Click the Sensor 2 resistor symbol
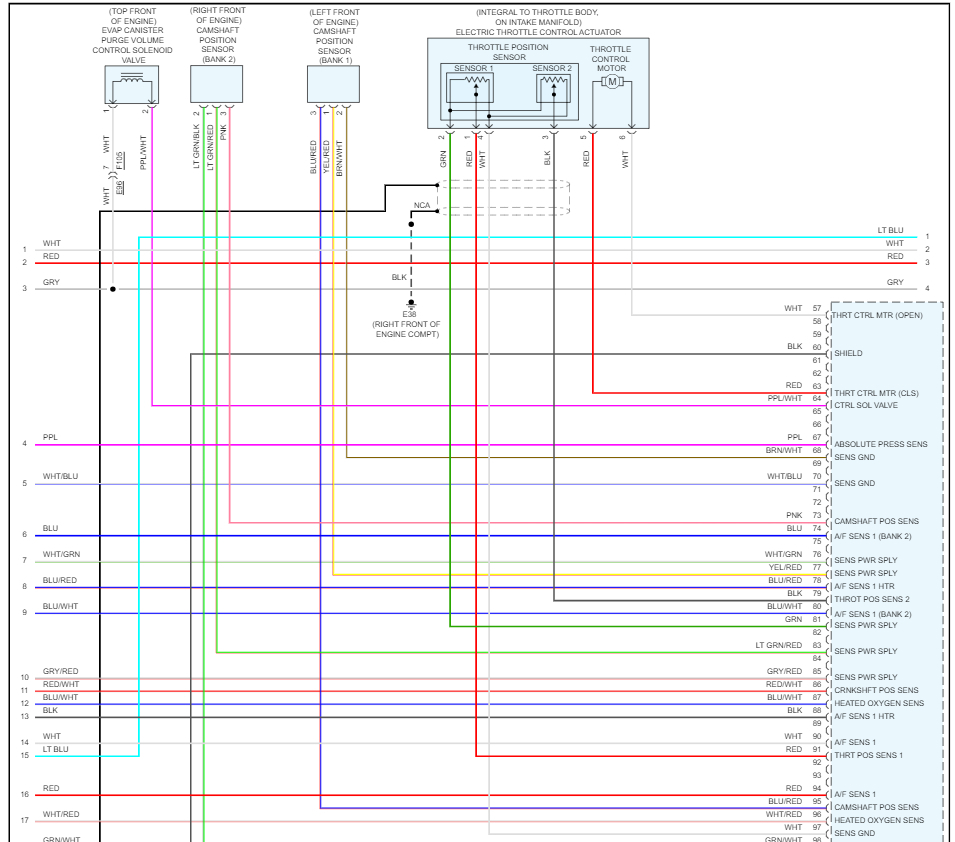The width and height of the screenshot is (955, 842). pyautogui.click(x=554, y=80)
